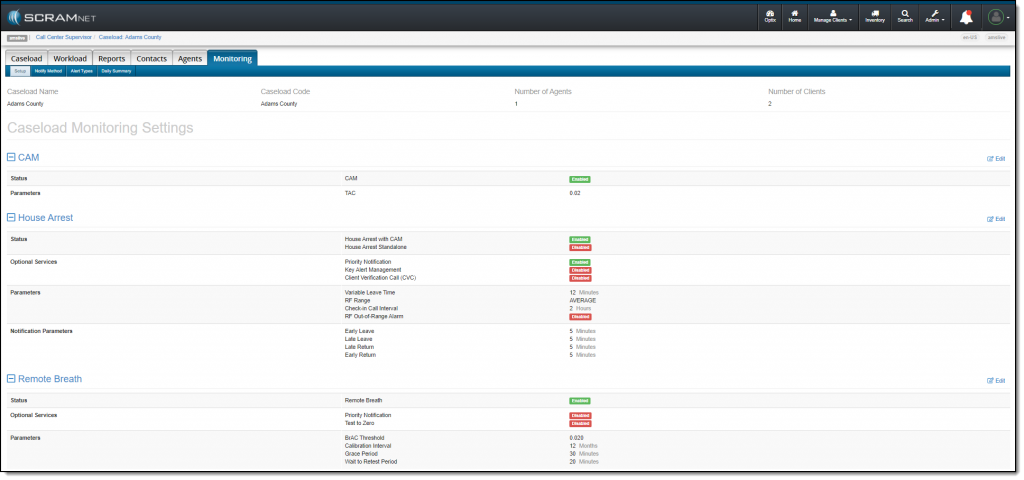Select the Notify Method sub-tab
1024x480 pixels.
pyautogui.click(x=48, y=71)
